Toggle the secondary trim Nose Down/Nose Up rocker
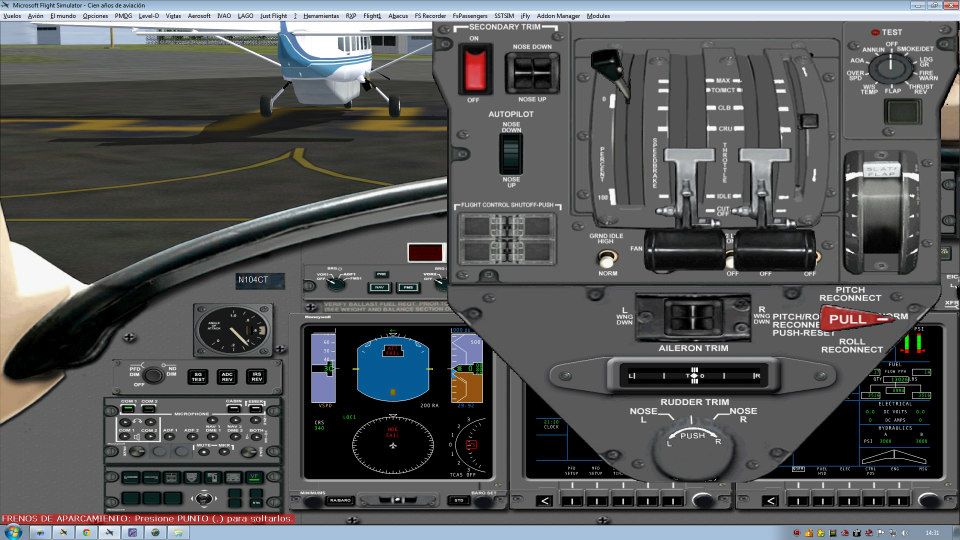Viewport: 960px width, 540px height. pos(532,73)
